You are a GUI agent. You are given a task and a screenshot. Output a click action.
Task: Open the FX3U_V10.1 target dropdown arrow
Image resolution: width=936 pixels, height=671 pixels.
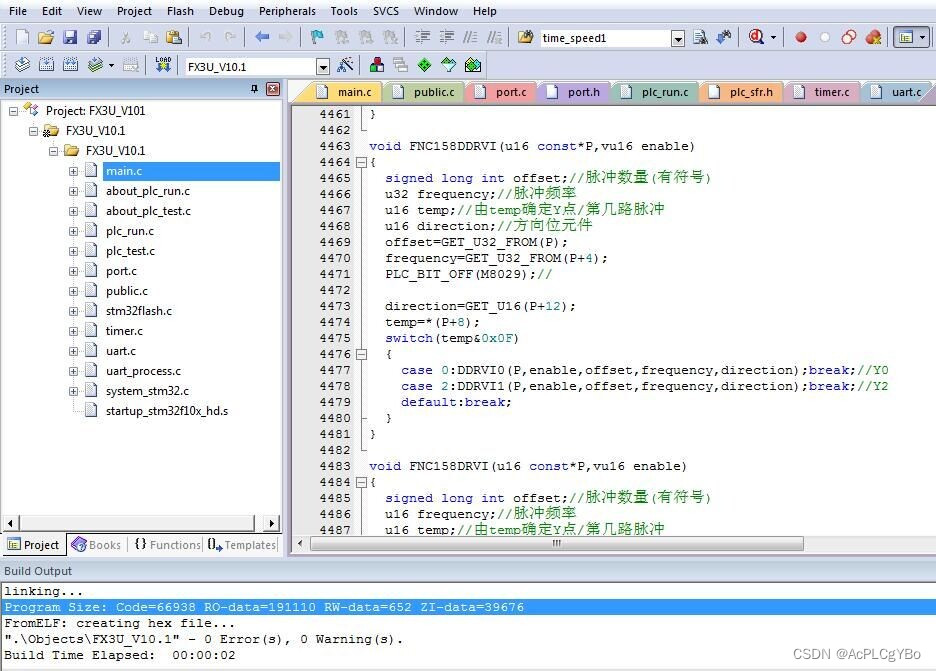(x=322, y=67)
